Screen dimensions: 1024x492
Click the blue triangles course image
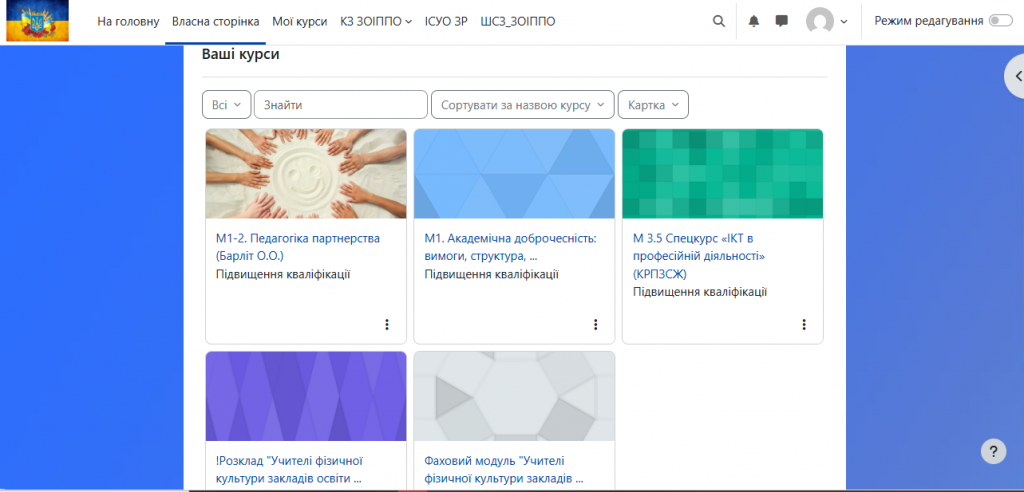(x=514, y=173)
